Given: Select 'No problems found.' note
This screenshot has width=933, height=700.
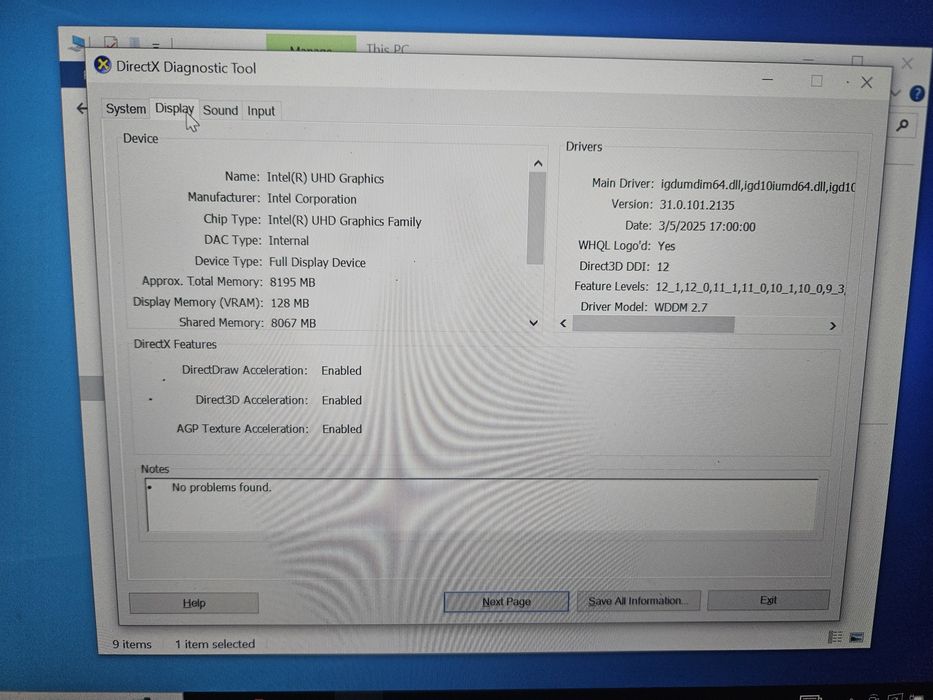Looking at the screenshot, I should (x=221, y=487).
